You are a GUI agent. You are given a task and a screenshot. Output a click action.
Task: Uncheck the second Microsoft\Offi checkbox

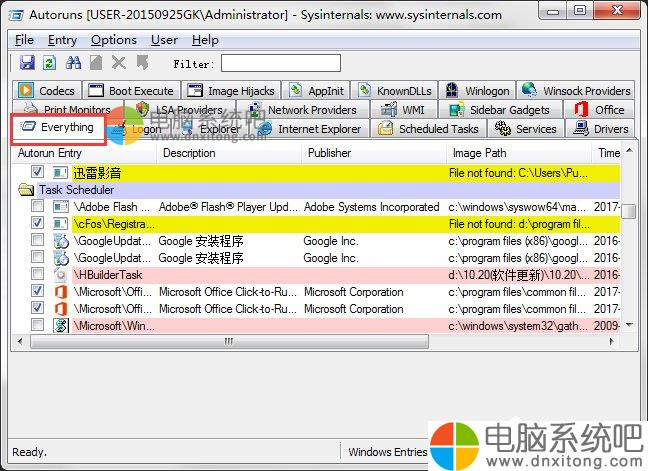[37, 307]
